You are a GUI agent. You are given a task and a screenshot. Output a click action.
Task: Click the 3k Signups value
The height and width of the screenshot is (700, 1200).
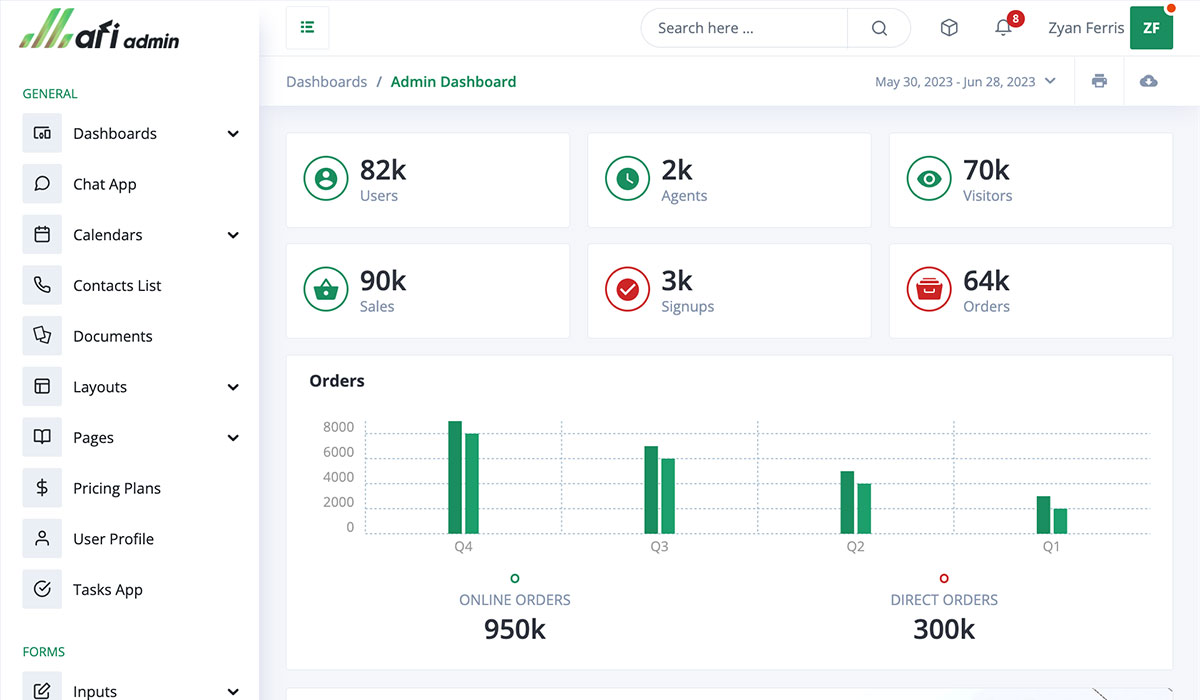[677, 281]
